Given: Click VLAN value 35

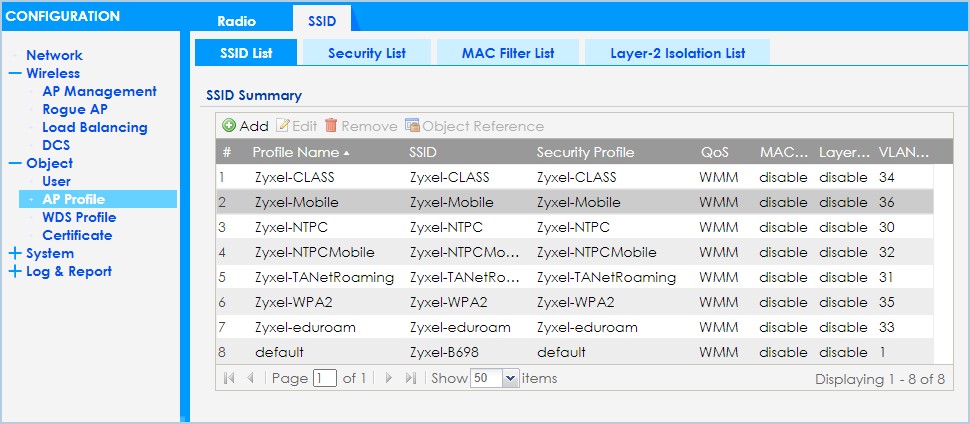Looking at the screenshot, I should pos(886,303).
